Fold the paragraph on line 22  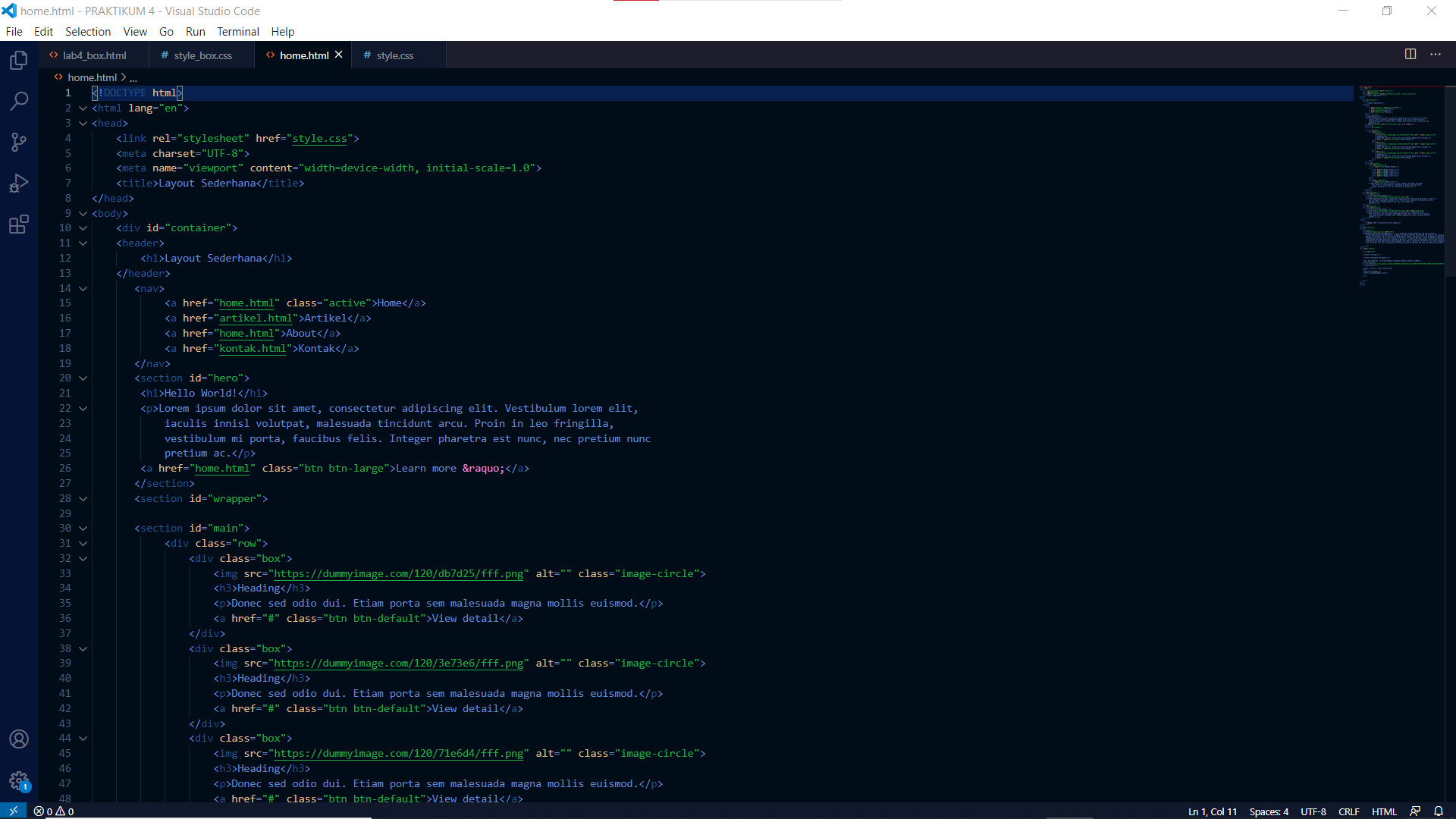coord(83,409)
